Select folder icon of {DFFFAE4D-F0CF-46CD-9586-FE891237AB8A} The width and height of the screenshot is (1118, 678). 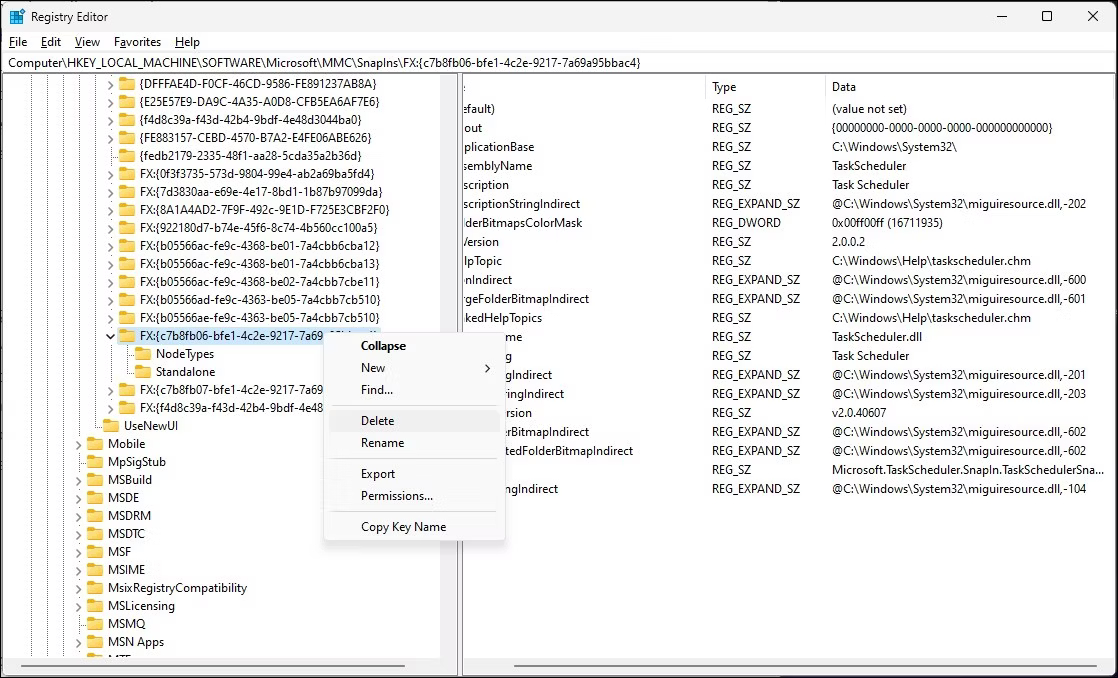(127, 83)
